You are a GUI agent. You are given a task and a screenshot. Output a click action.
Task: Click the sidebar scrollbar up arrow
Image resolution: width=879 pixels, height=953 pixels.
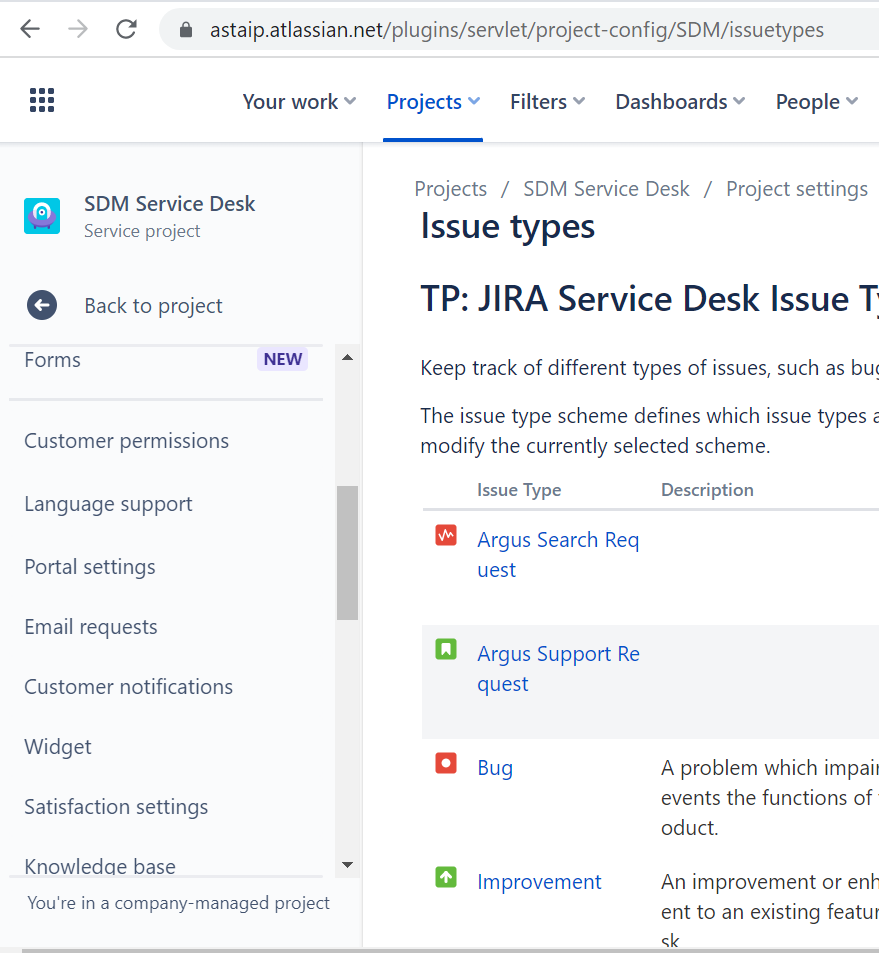[x=347, y=357]
